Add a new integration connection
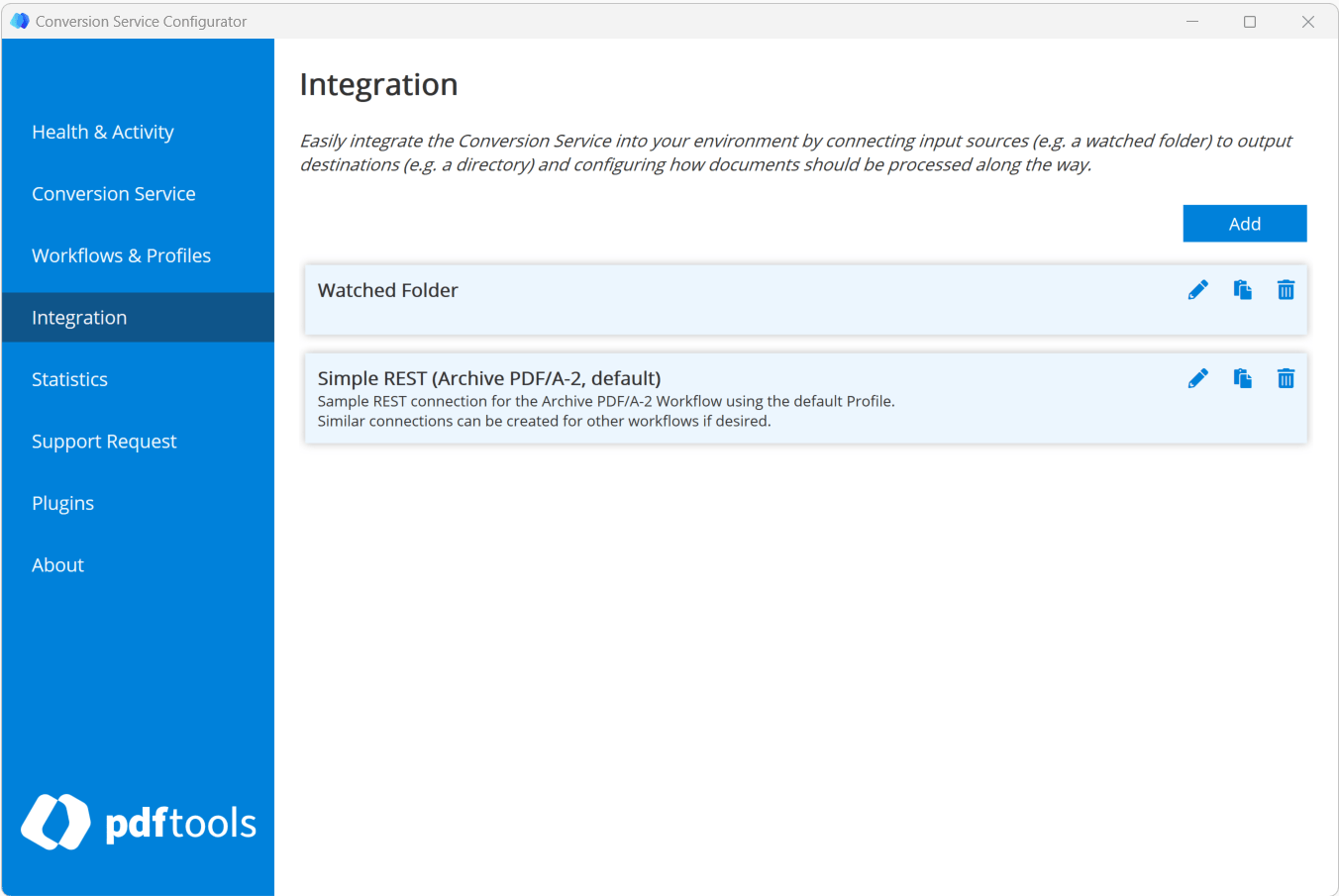 coord(1244,223)
